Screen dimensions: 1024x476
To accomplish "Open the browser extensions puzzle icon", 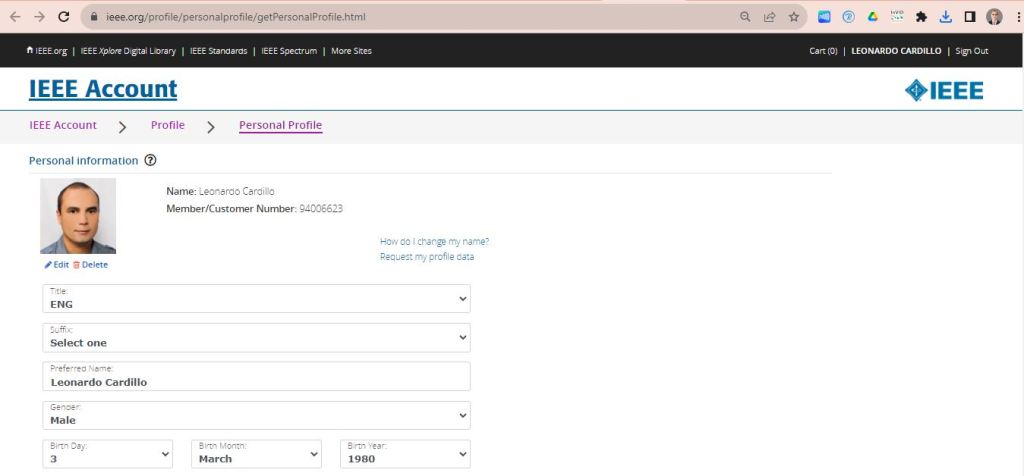I will (921, 17).
